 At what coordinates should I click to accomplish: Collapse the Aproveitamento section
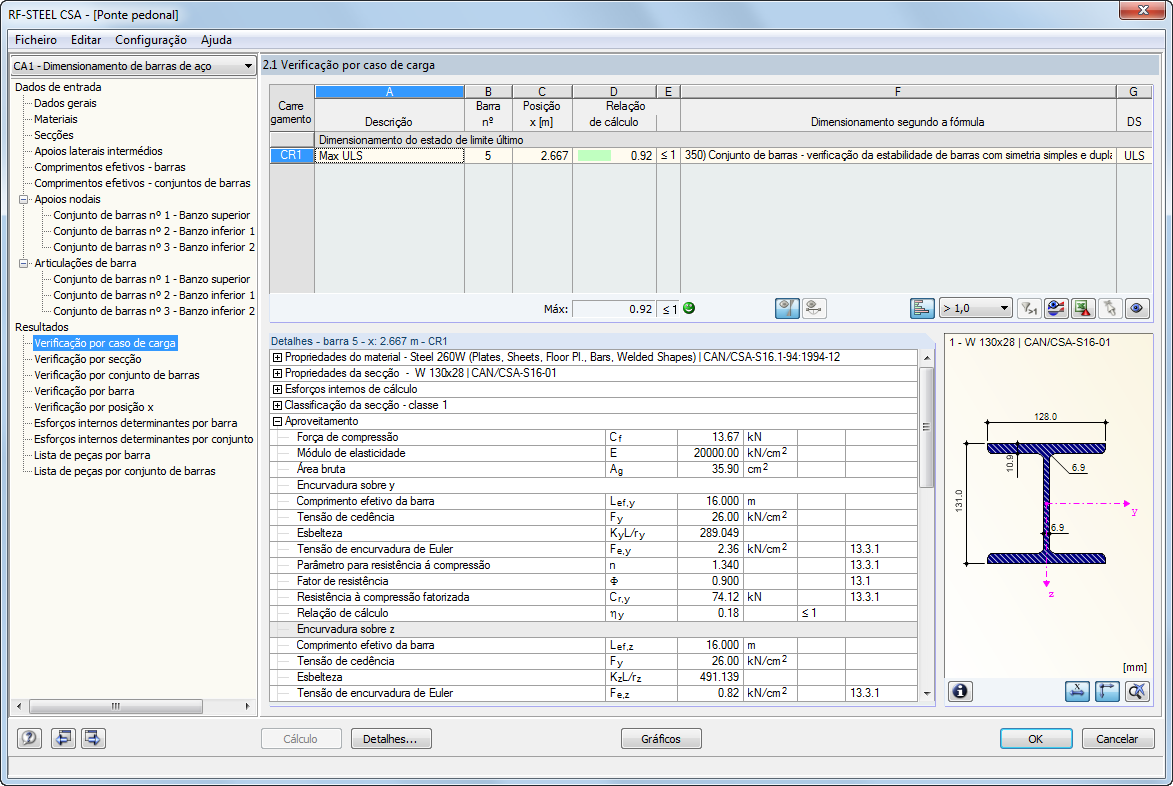[277, 422]
